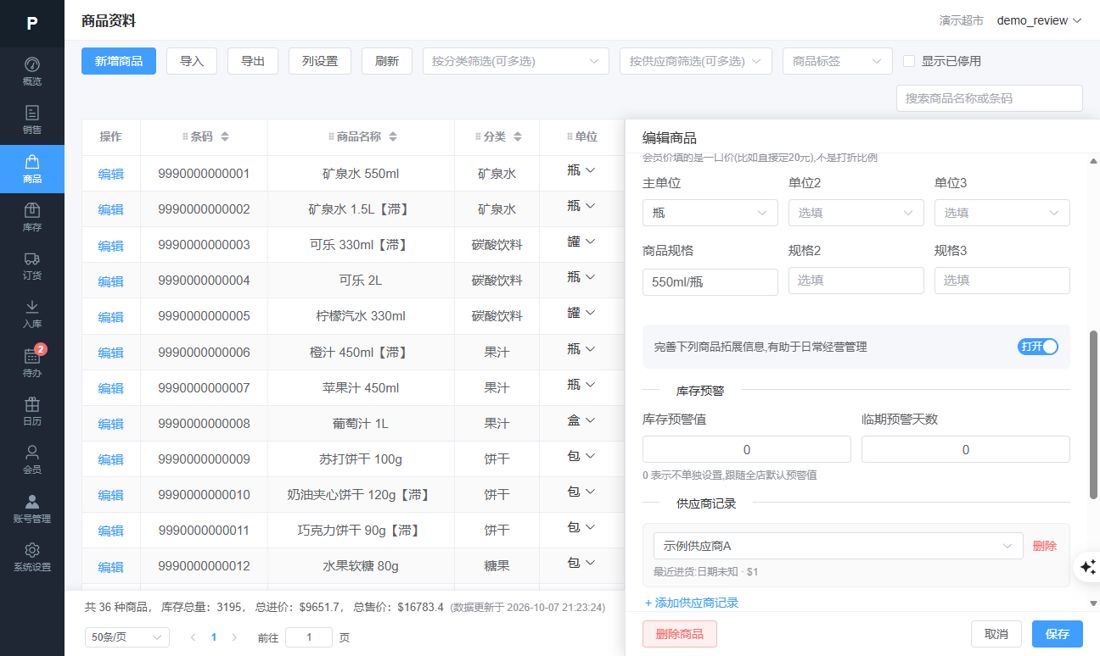Click 碳酸饮料 category in 可乐 2L row
Image resolution: width=1100 pixels, height=656 pixels.
coord(497,281)
